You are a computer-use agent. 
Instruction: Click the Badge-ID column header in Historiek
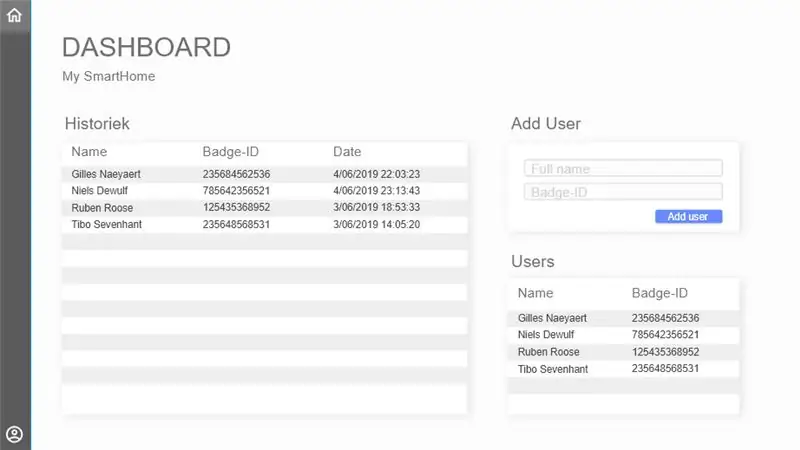(x=231, y=152)
